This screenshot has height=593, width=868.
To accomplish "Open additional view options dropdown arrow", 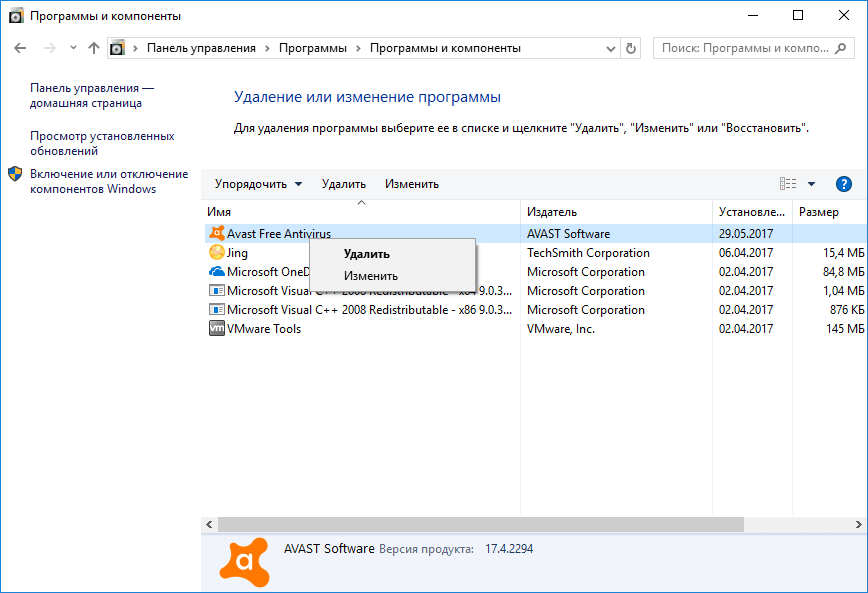I will (x=812, y=184).
